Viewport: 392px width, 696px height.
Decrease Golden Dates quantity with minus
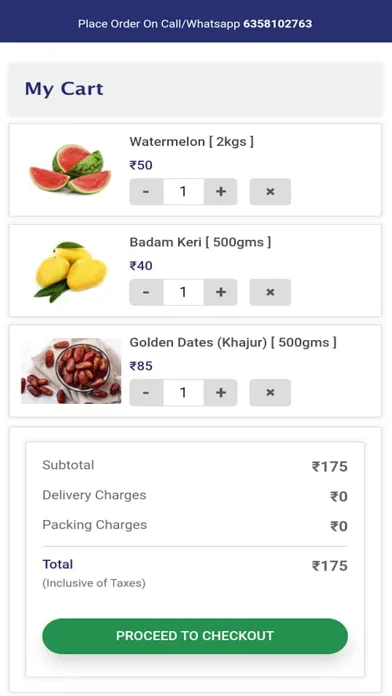click(x=146, y=392)
